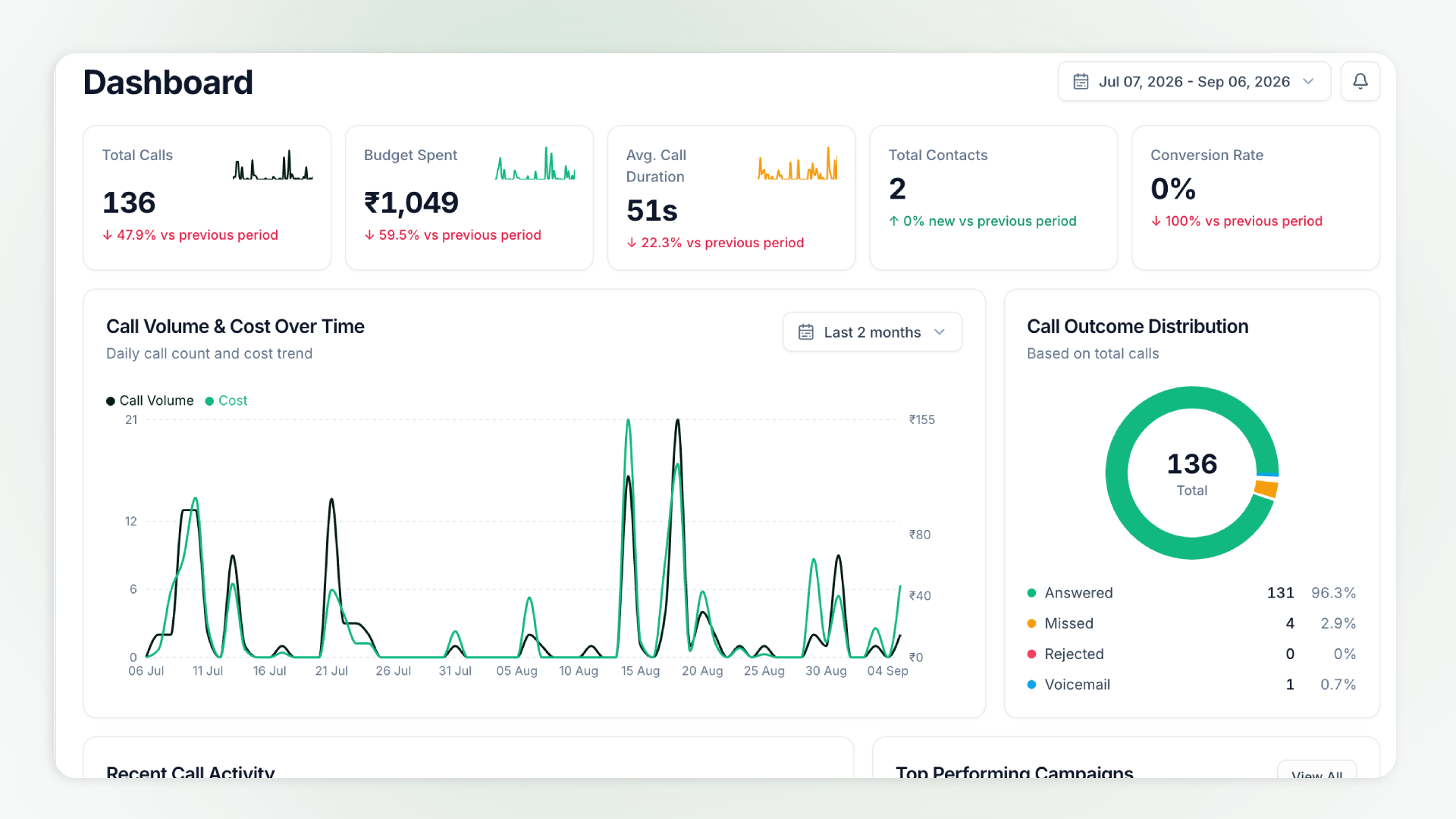
Task: Open the notifications bell
Action: tap(1360, 81)
